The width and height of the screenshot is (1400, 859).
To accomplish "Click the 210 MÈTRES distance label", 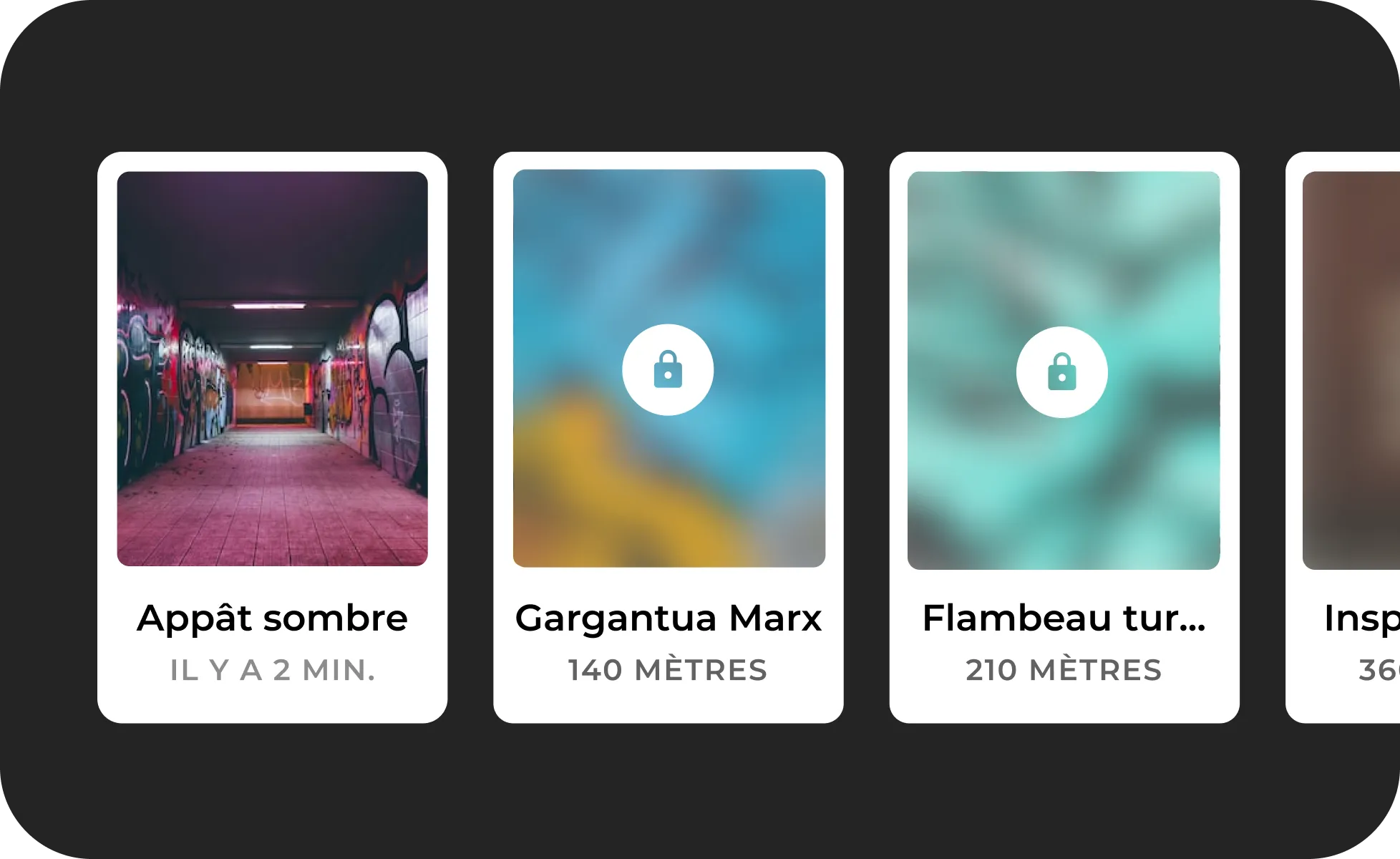I will click(x=1064, y=670).
